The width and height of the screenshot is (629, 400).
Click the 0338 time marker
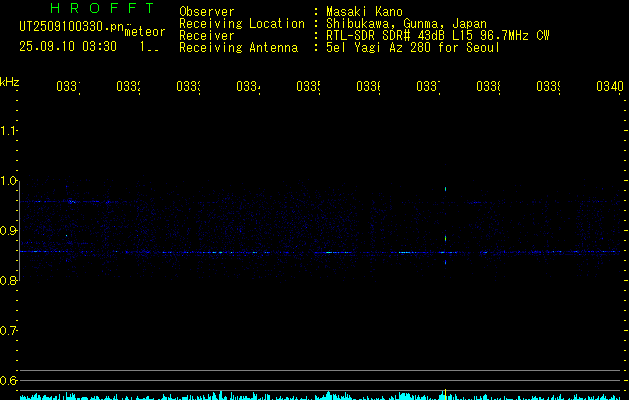(x=488, y=86)
